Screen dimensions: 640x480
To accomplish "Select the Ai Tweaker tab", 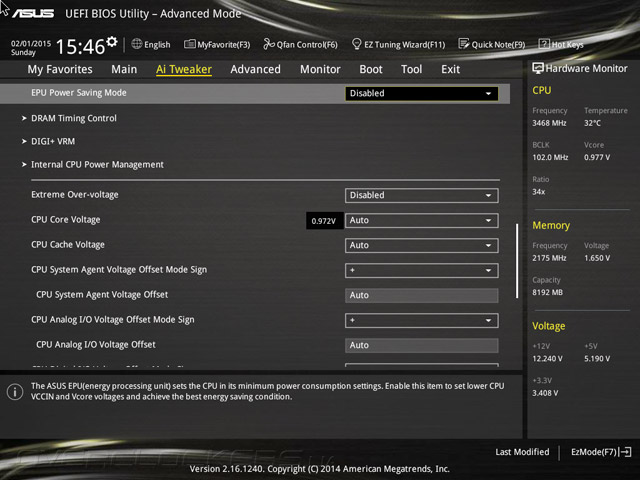I will pyautogui.click(x=184, y=69).
